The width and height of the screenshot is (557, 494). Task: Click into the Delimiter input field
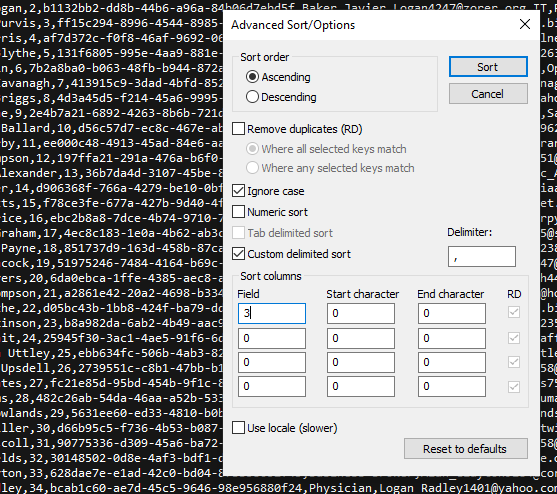click(482, 256)
